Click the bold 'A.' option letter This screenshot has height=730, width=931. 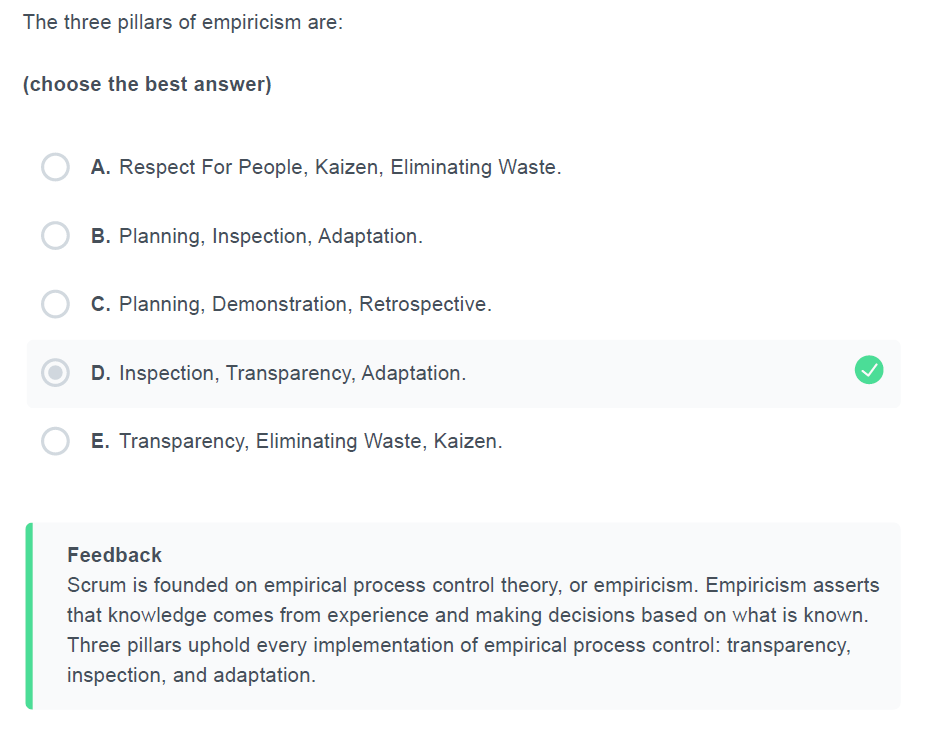pos(100,168)
